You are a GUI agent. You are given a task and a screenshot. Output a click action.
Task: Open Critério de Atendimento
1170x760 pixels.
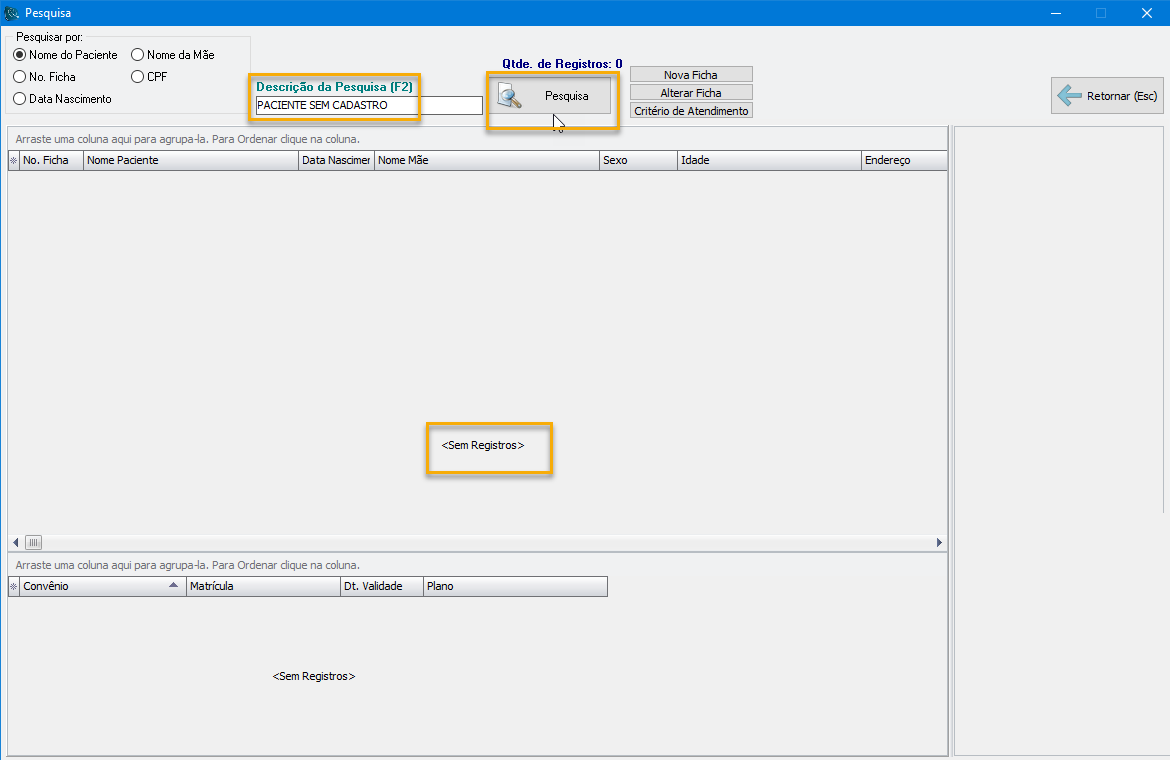coord(691,110)
